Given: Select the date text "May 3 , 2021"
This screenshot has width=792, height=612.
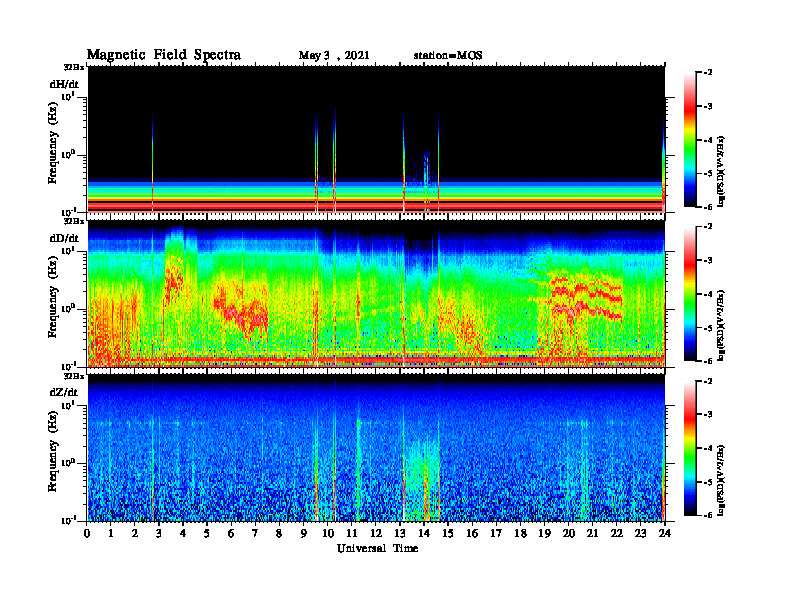Looking at the screenshot, I should (334, 56).
